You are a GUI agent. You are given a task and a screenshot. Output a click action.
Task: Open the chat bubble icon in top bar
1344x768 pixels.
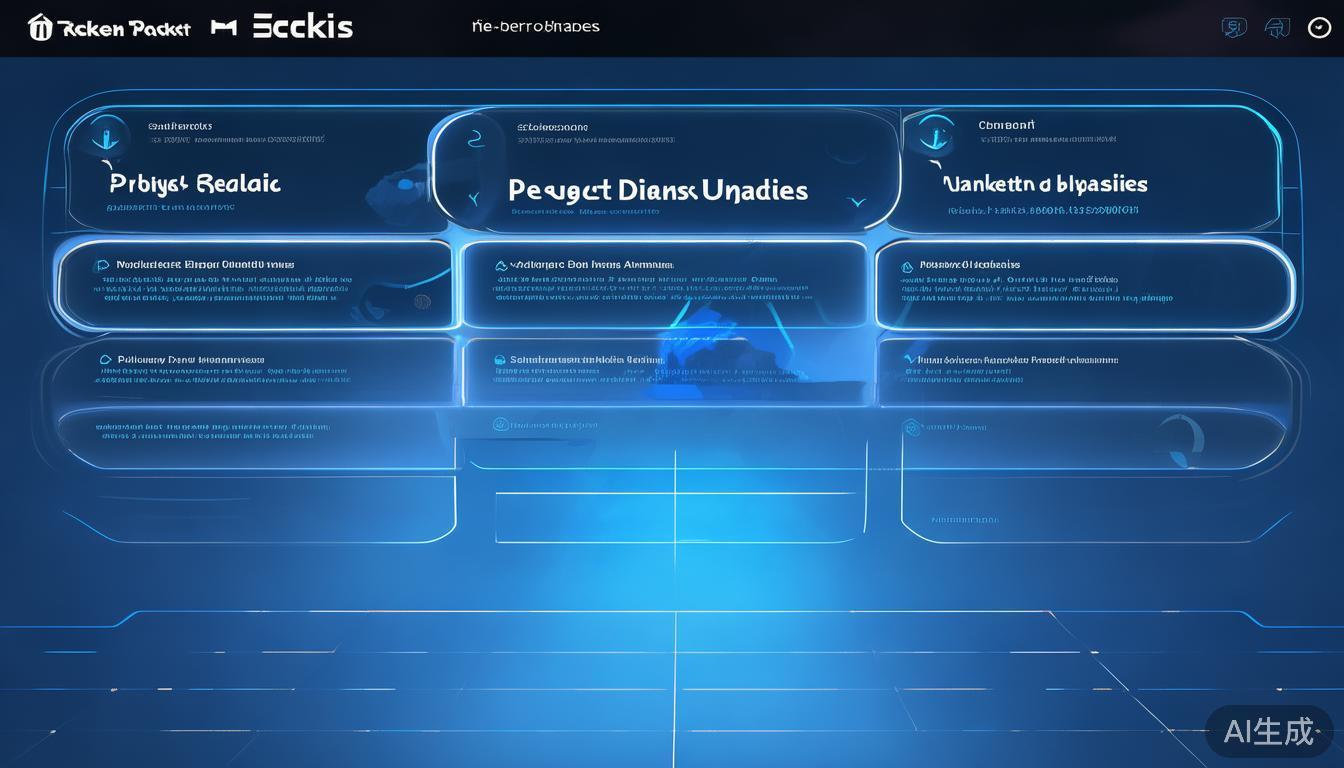(x=1235, y=28)
